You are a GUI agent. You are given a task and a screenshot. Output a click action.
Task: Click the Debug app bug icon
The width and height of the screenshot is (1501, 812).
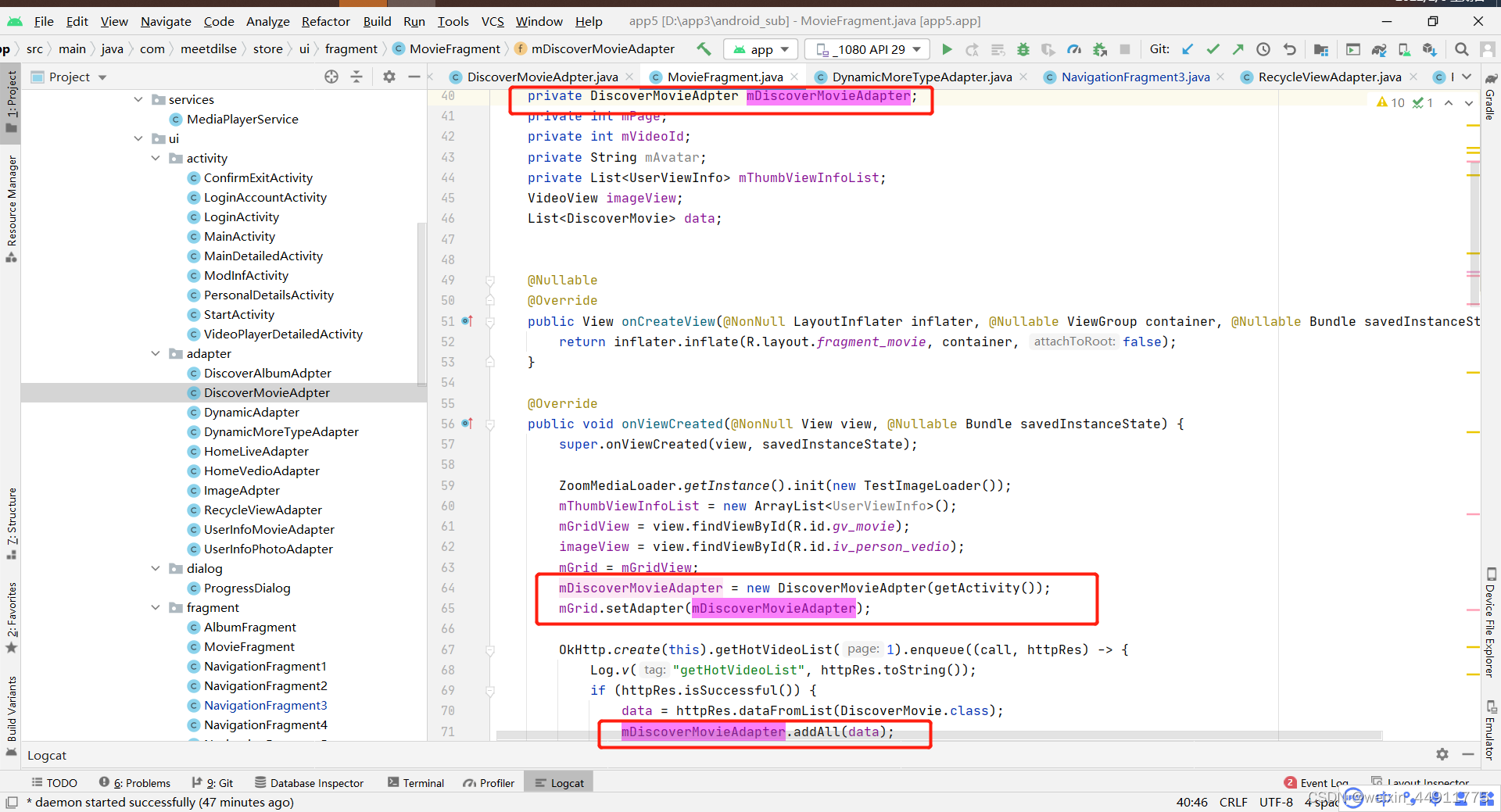(x=1023, y=49)
